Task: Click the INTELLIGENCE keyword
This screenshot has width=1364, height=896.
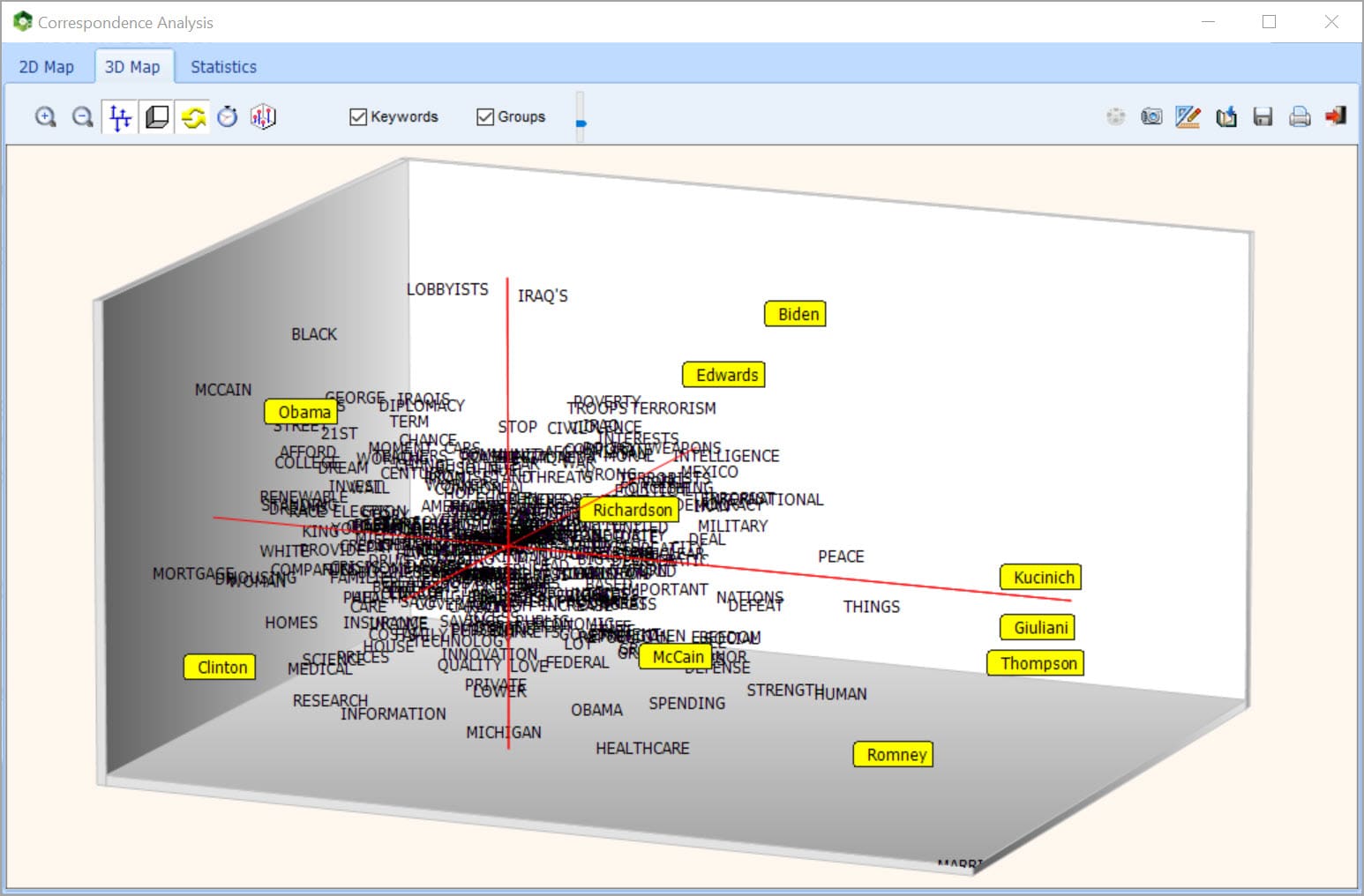Action: [x=727, y=456]
